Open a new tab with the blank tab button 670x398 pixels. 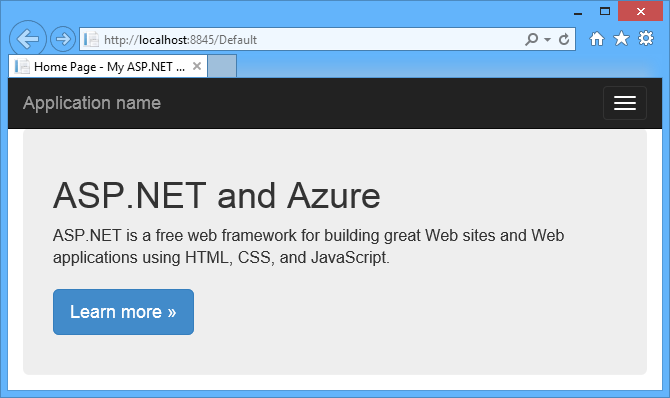point(222,66)
